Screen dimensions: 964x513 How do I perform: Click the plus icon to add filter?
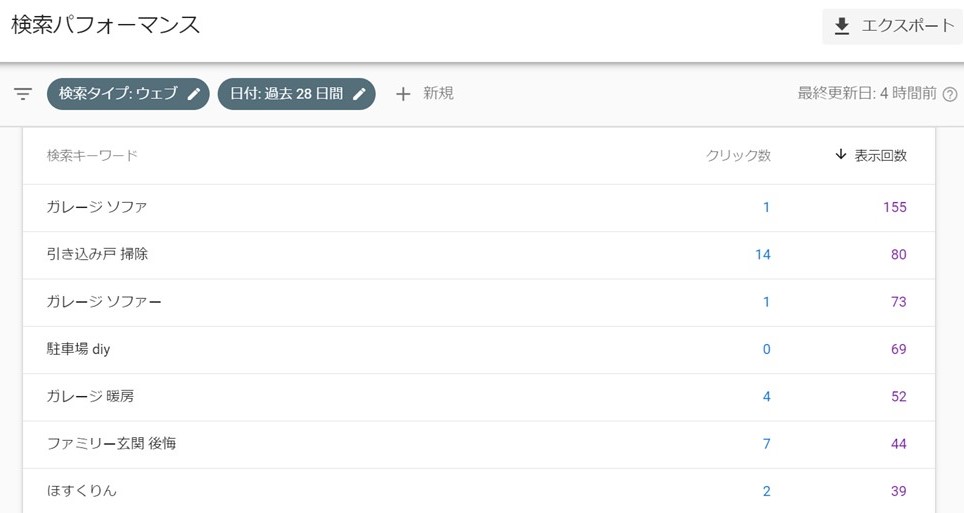click(403, 93)
